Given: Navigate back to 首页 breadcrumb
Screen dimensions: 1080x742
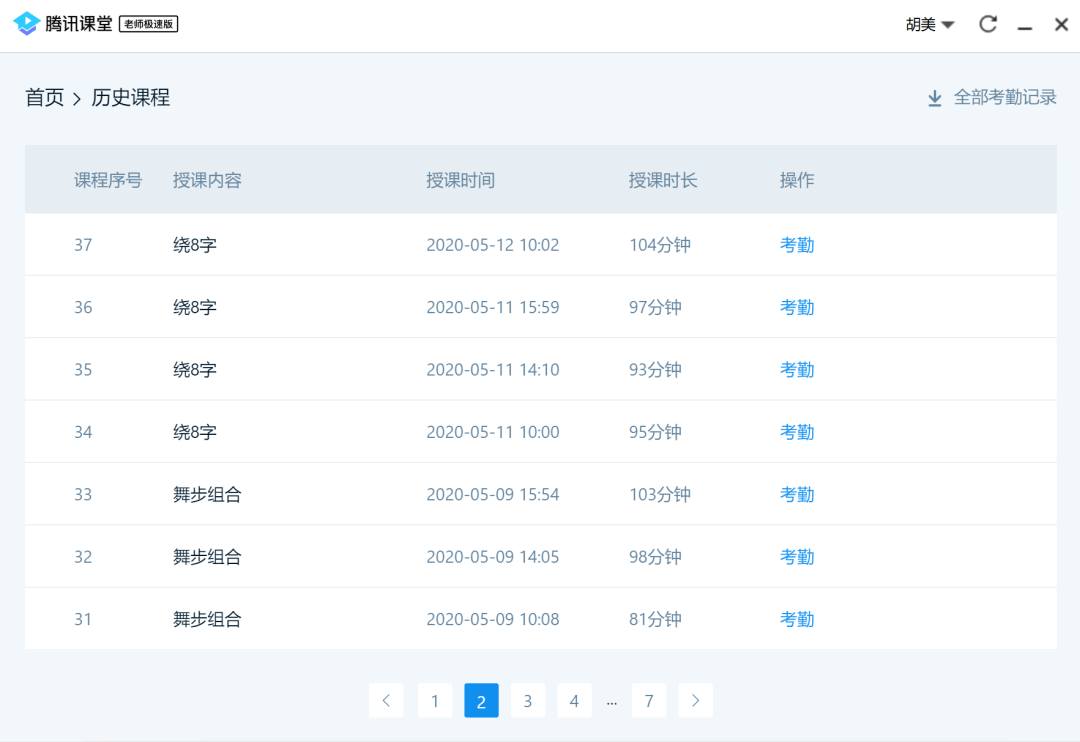Looking at the screenshot, I should point(44,97).
